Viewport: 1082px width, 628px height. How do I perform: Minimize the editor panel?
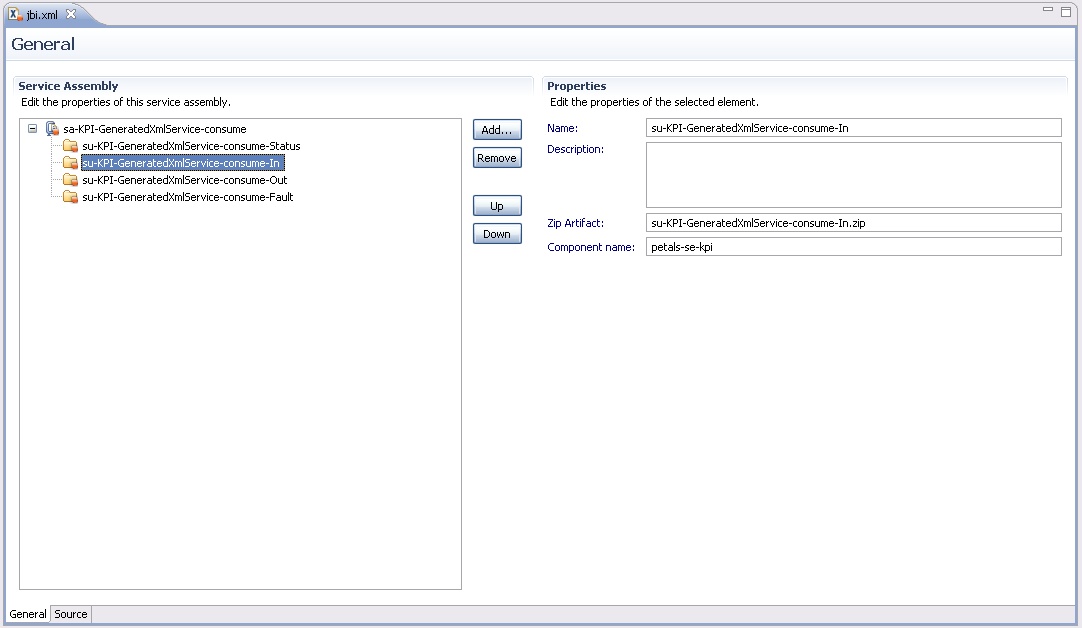1047,9
